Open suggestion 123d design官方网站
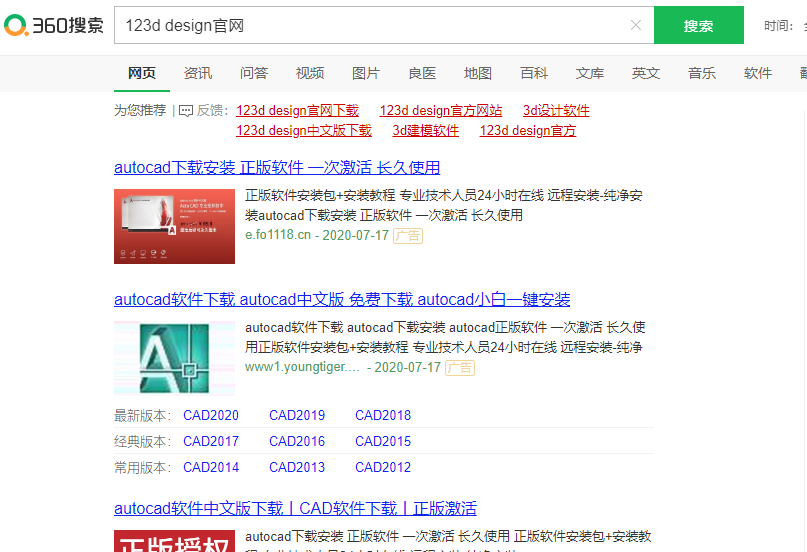807x552 pixels. [x=441, y=111]
